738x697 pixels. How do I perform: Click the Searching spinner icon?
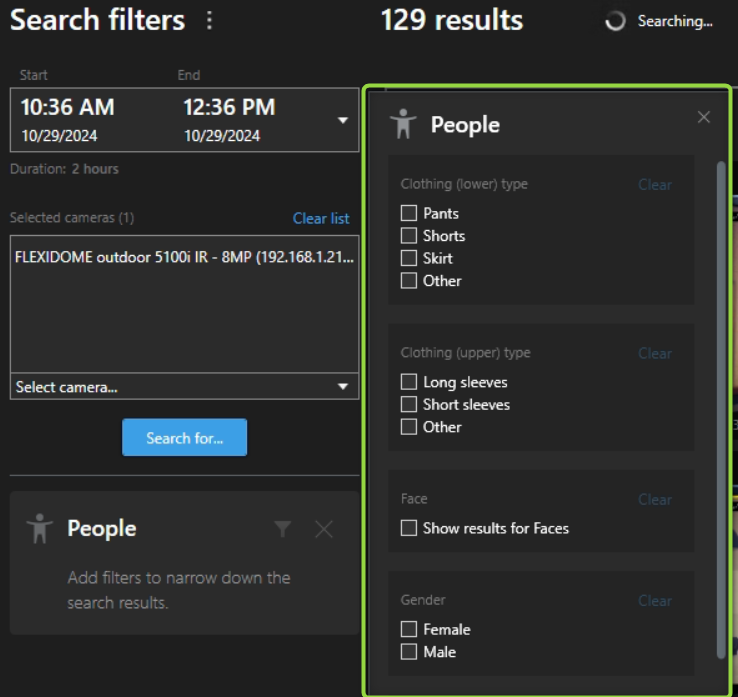click(615, 21)
